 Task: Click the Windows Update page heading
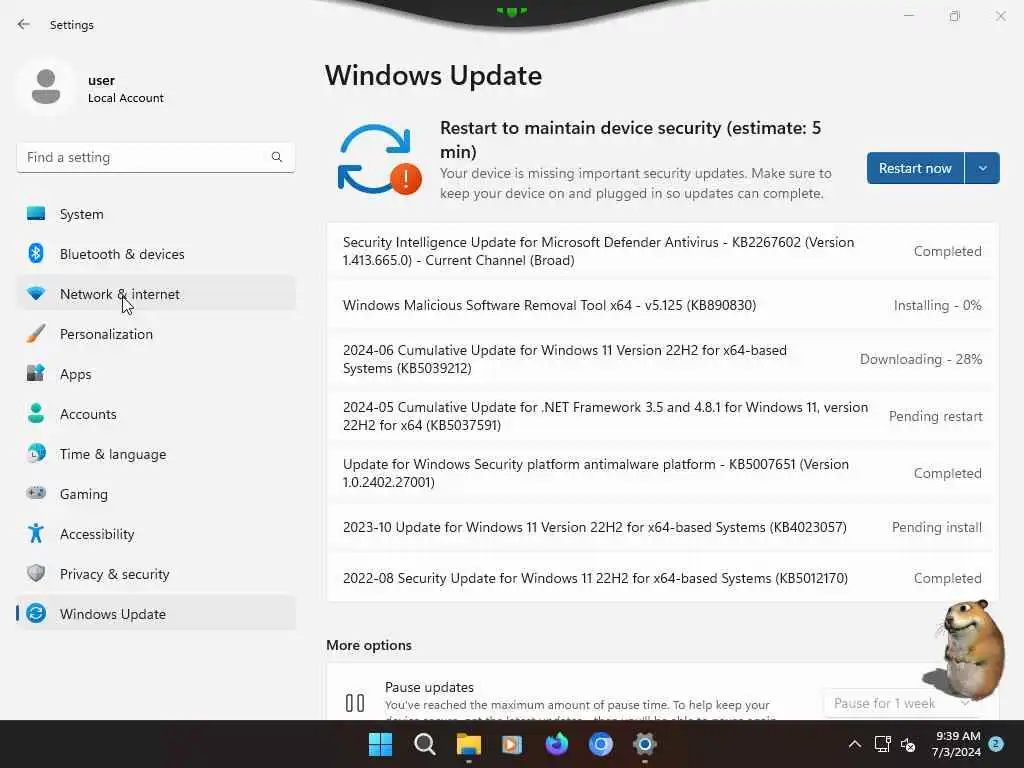point(434,76)
